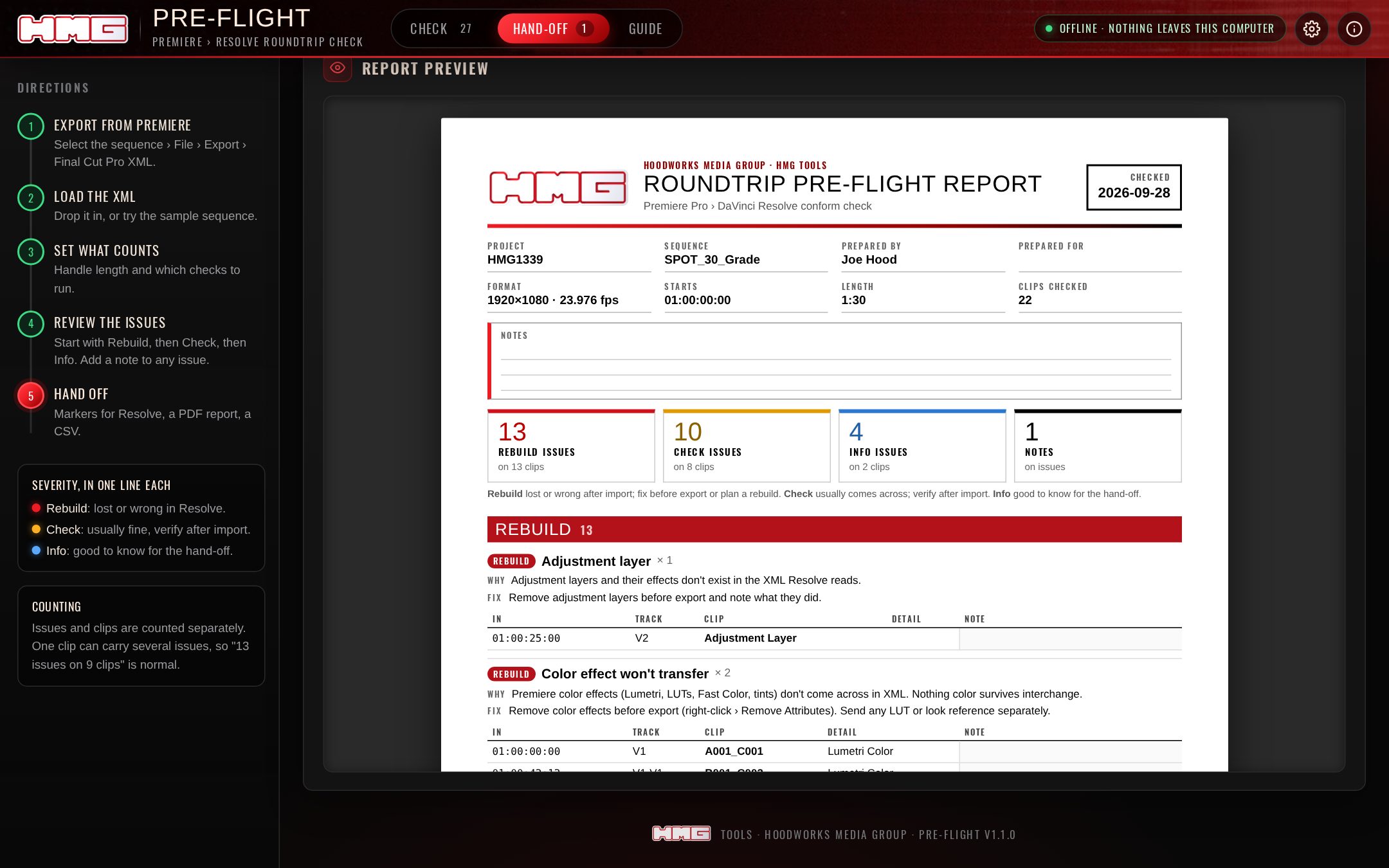1389x868 pixels.
Task: Click the Hoodworks Media Group · HMG Tools line
Action: point(735,165)
